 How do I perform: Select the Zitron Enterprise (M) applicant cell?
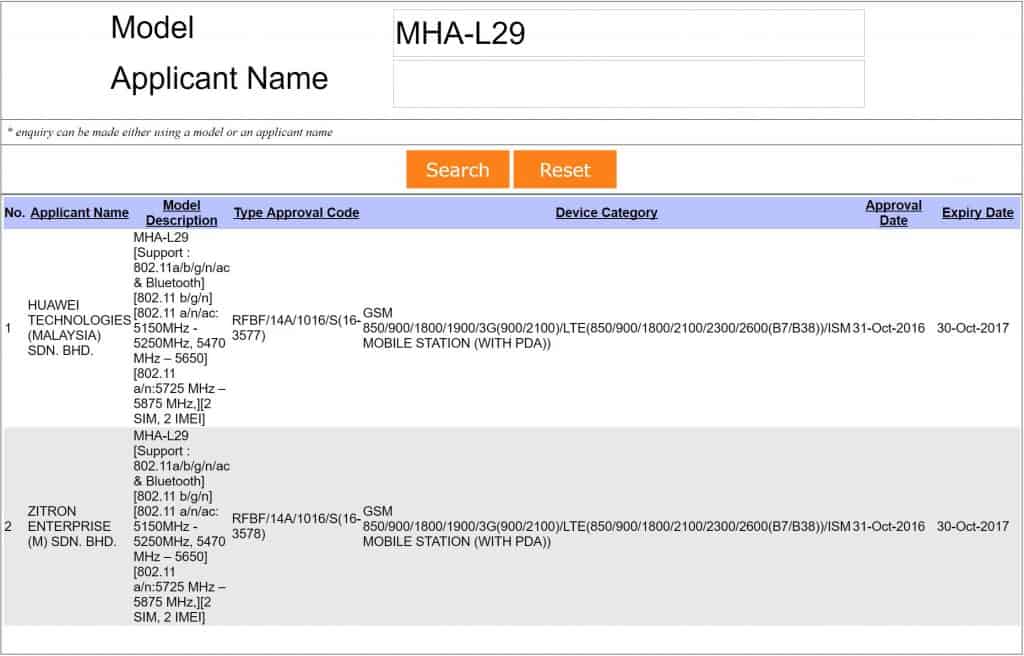tap(72, 526)
